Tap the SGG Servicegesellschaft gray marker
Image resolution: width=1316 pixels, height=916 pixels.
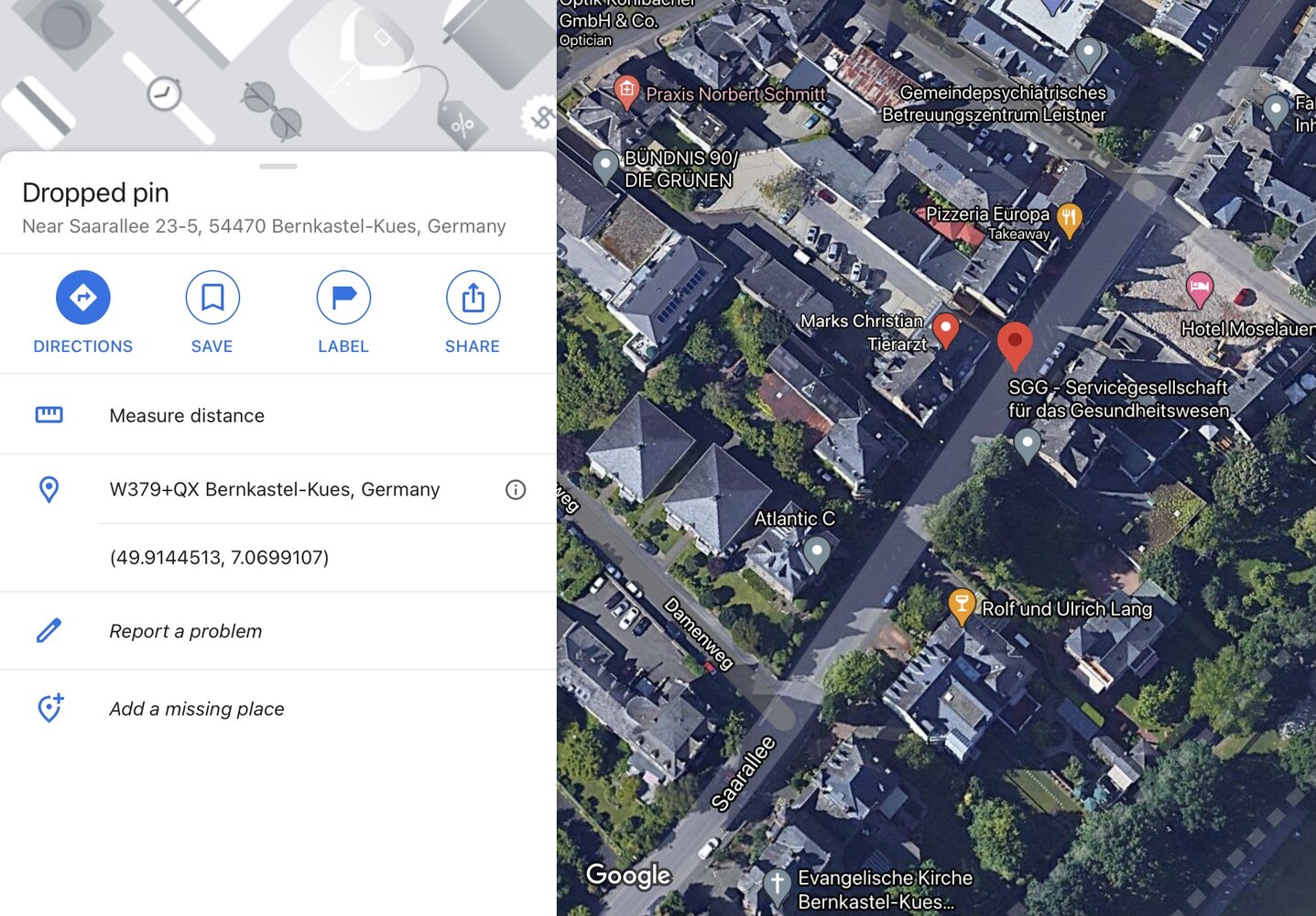pyautogui.click(x=1028, y=445)
